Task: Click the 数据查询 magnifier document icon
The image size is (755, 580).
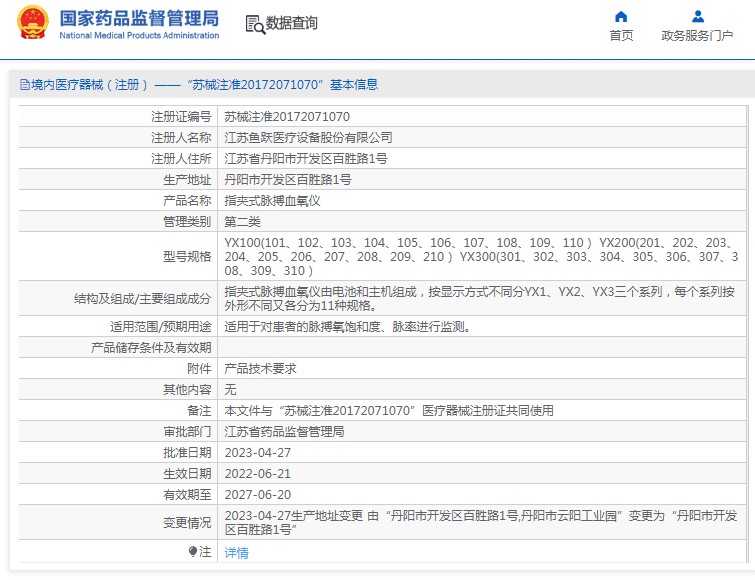Action: click(254, 24)
